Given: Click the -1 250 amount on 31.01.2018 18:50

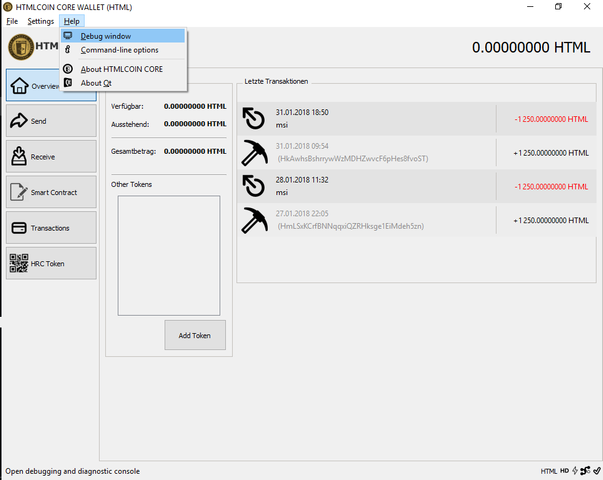Looking at the screenshot, I should point(551,119).
